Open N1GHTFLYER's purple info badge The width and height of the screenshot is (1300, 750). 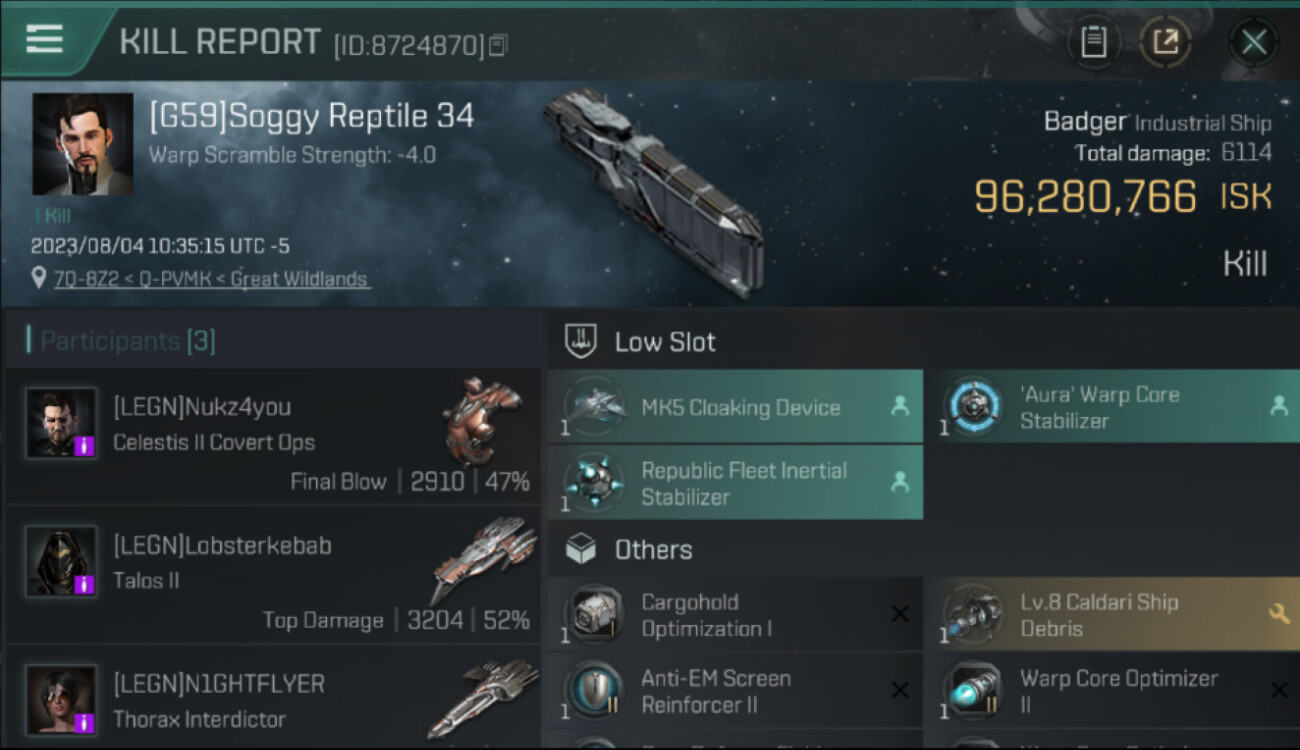84,722
